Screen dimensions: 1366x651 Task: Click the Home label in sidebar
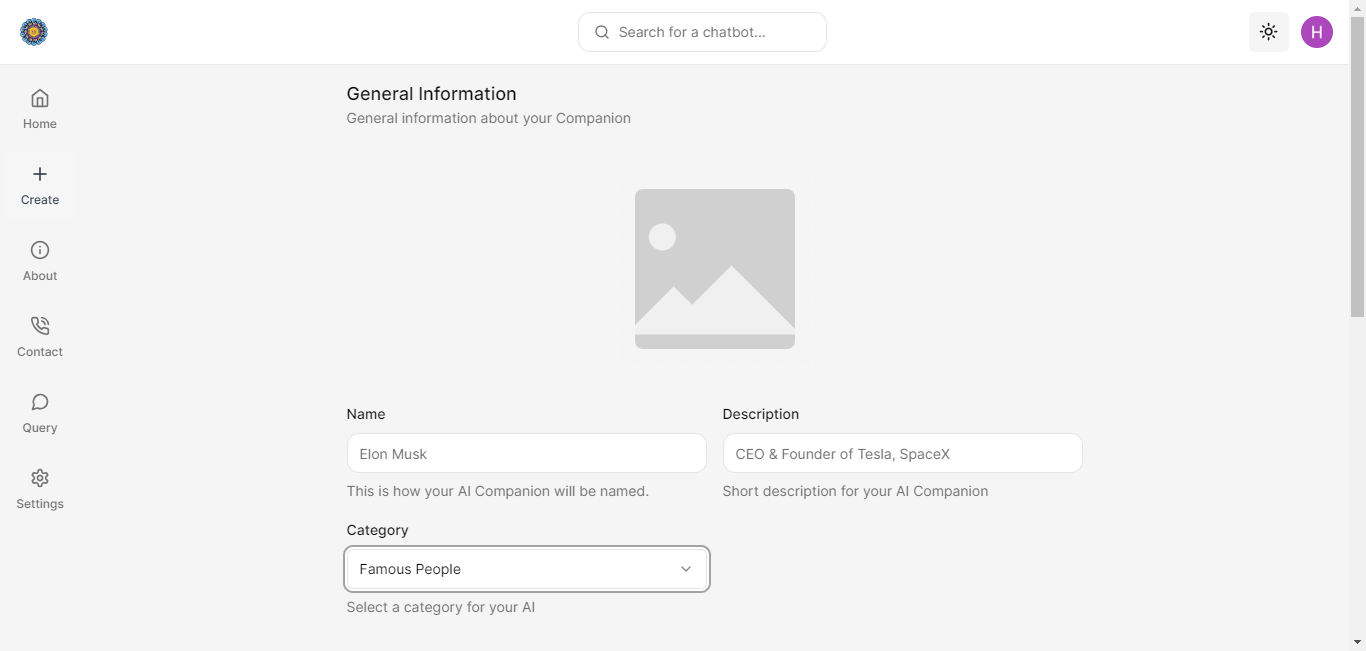(x=40, y=124)
